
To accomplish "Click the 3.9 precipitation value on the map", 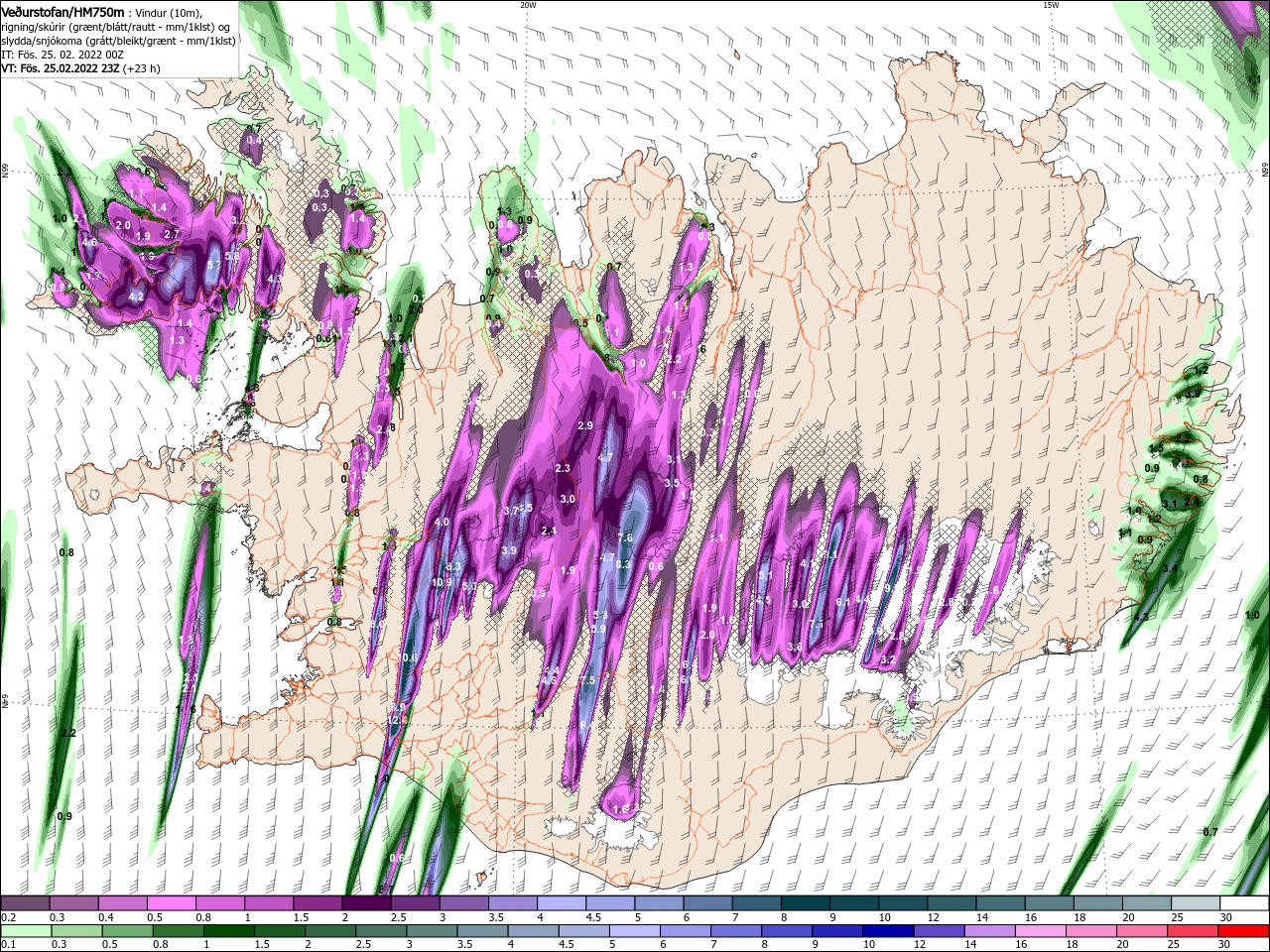I will pyautogui.click(x=509, y=550).
